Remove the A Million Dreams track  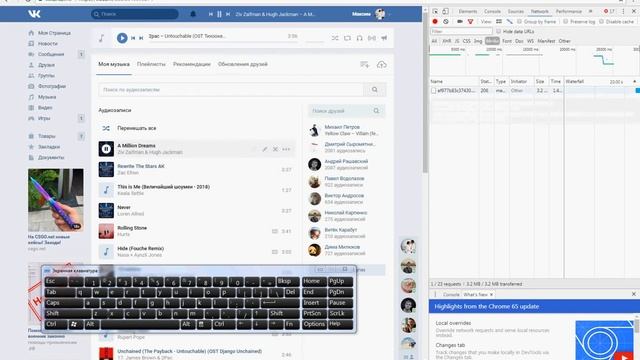pos(275,149)
